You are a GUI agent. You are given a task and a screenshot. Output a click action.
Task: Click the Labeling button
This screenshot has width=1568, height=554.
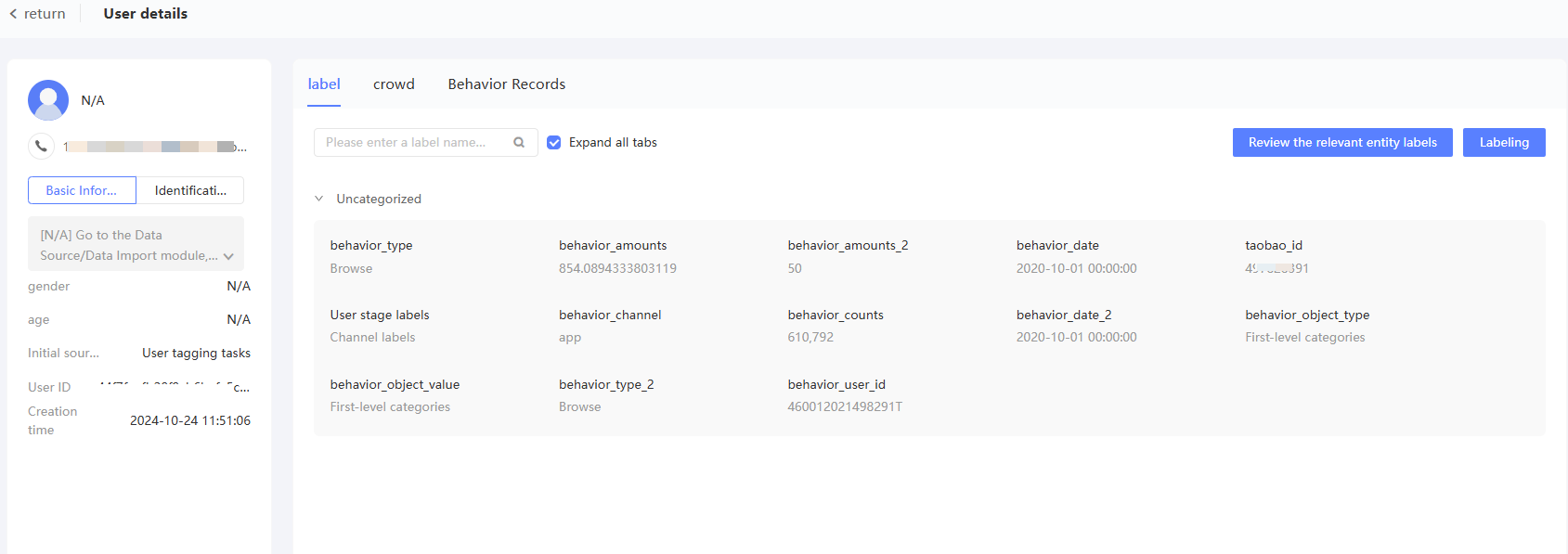coord(1503,142)
